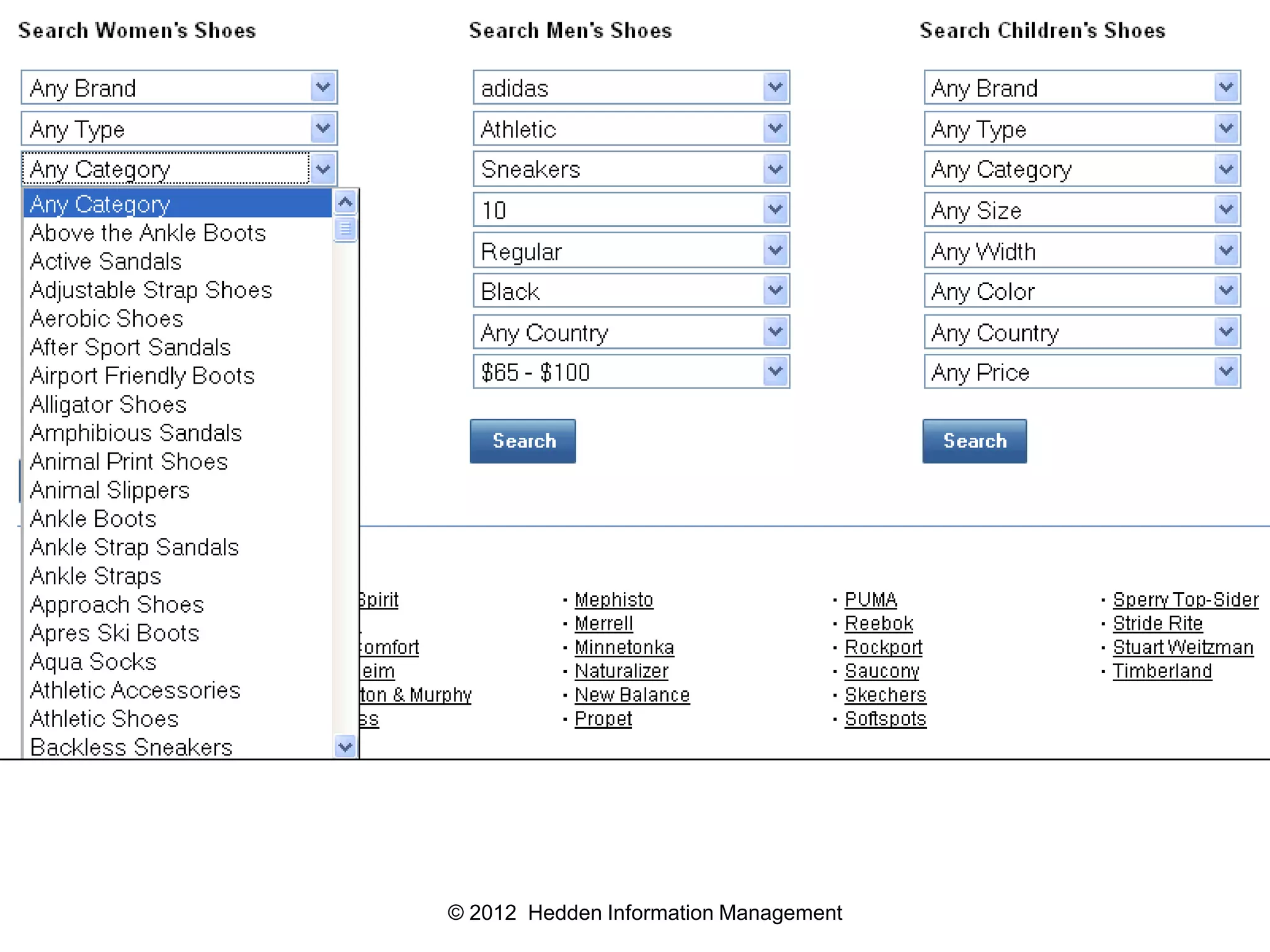The height and width of the screenshot is (952, 1270).
Task: Click Search under Men's Shoes
Action: (x=523, y=441)
